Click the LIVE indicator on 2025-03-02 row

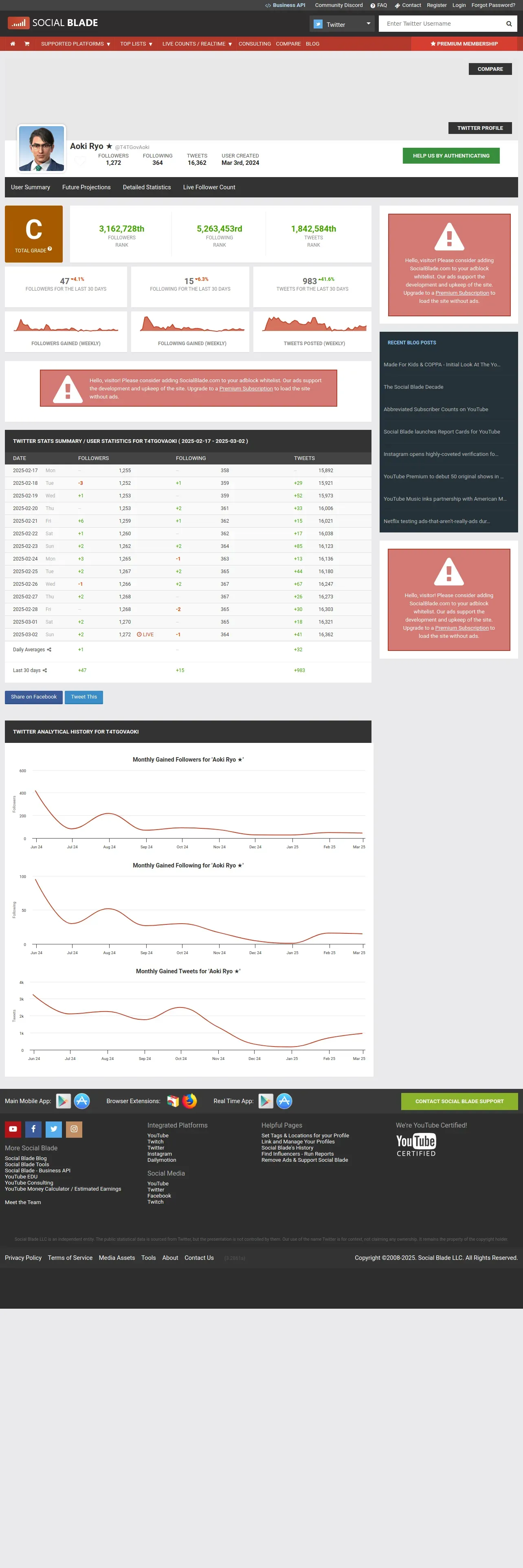(x=145, y=635)
